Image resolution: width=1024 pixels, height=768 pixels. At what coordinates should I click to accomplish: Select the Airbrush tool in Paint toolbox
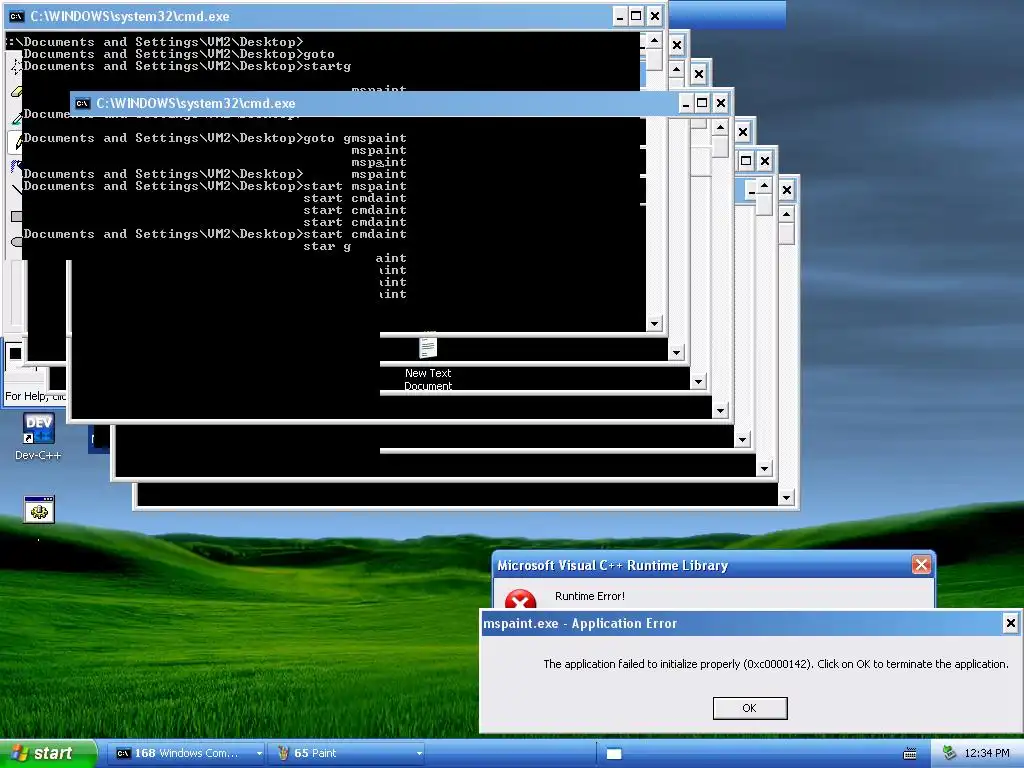coord(16,166)
